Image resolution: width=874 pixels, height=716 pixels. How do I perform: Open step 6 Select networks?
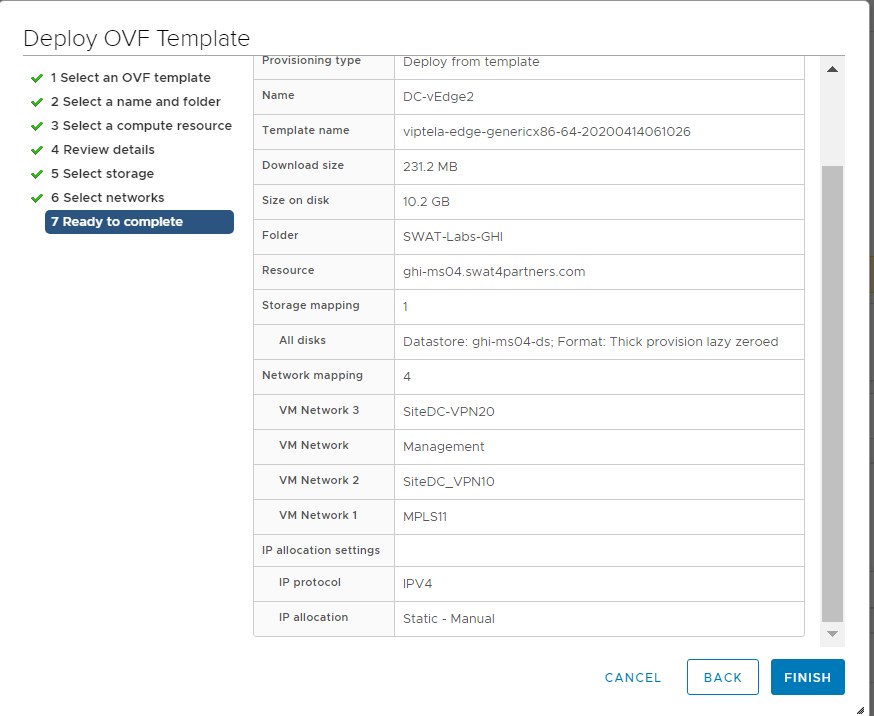[x=107, y=198]
